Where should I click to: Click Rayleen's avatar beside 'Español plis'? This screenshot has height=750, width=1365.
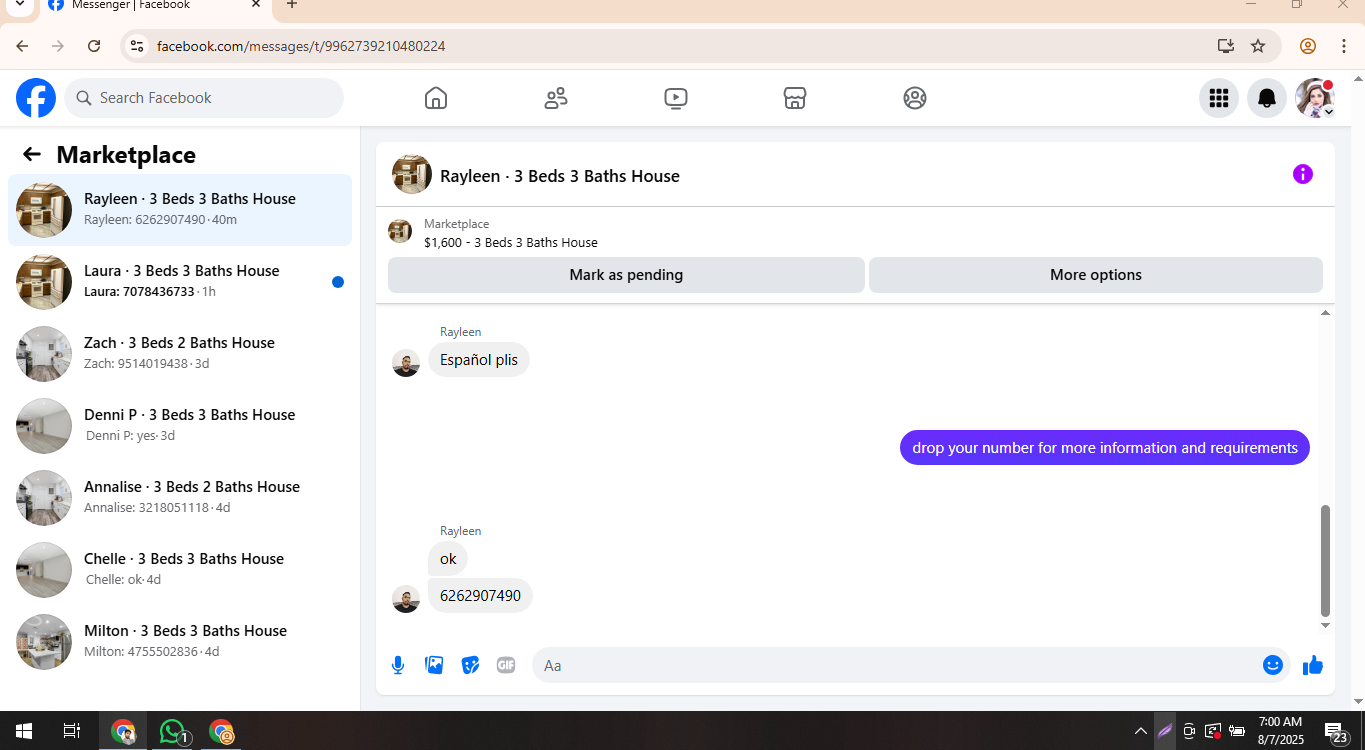pos(406,363)
